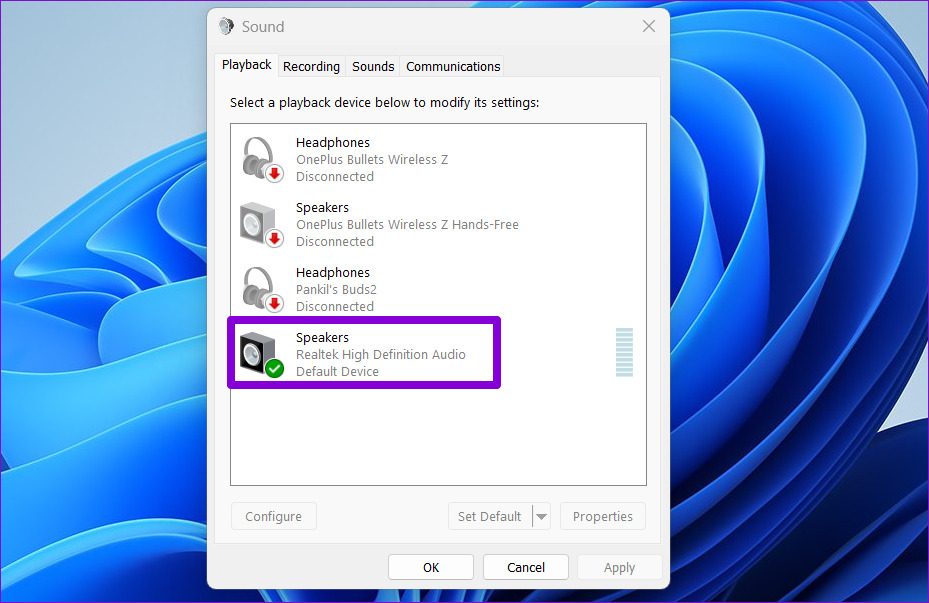Click the Speakers icon for OnePlus Bullets Hands-Free
This screenshot has height=603, width=929.
pyautogui.click(x=258, y=220)
